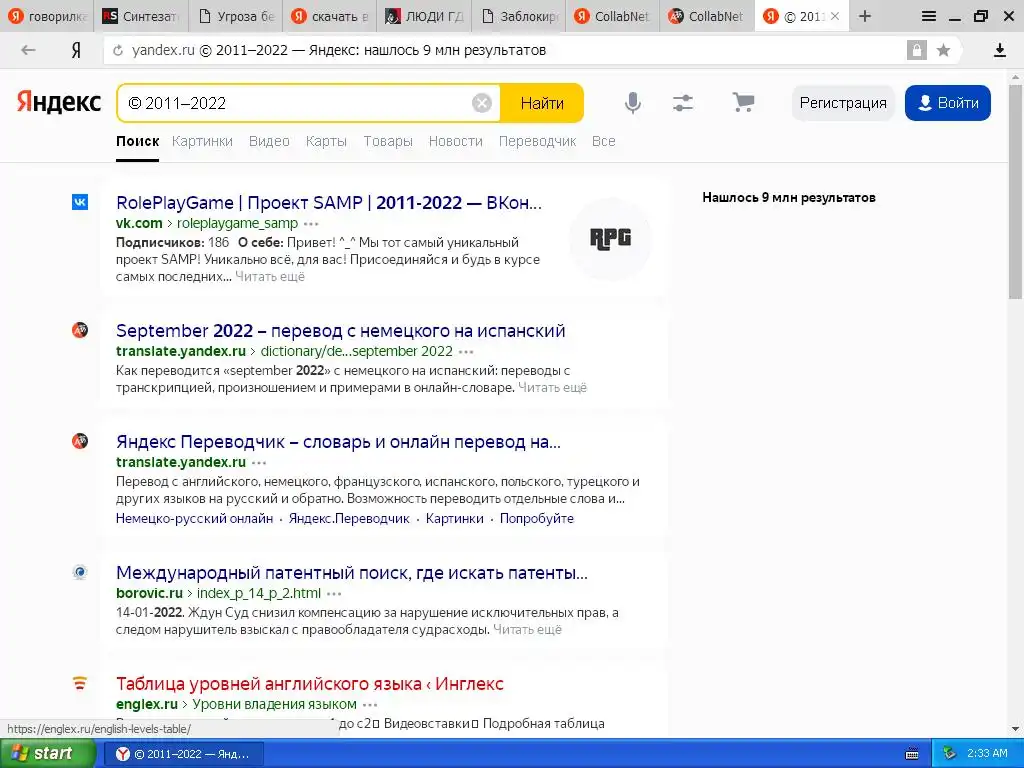Click favicon beside Яндекс Переводчик result
The image size is (1024, 768).
click(80, 441)
